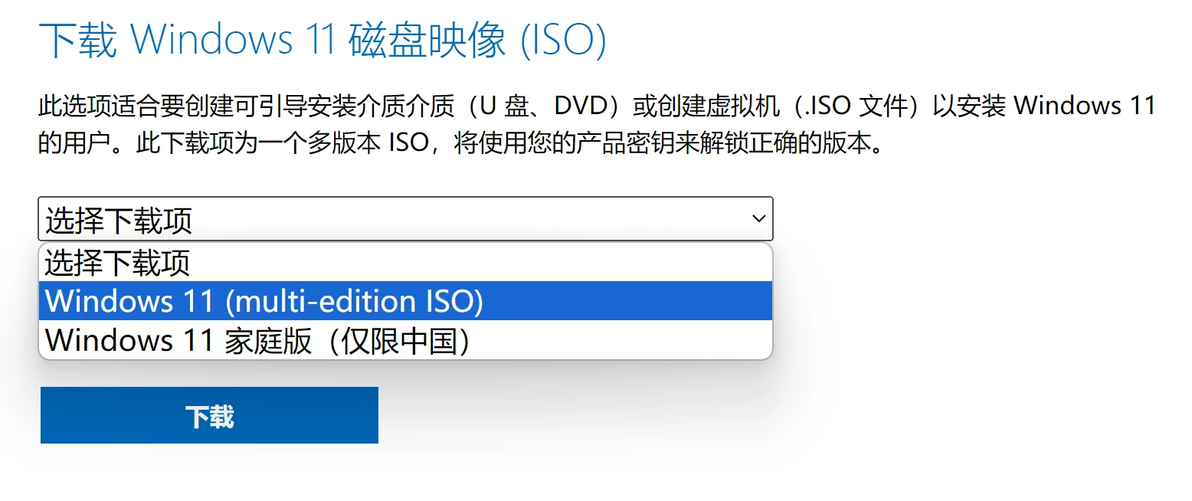Click the chevron arrow on the download dropdown
The height and width of the screenshot is (501, 1192).
758,219
